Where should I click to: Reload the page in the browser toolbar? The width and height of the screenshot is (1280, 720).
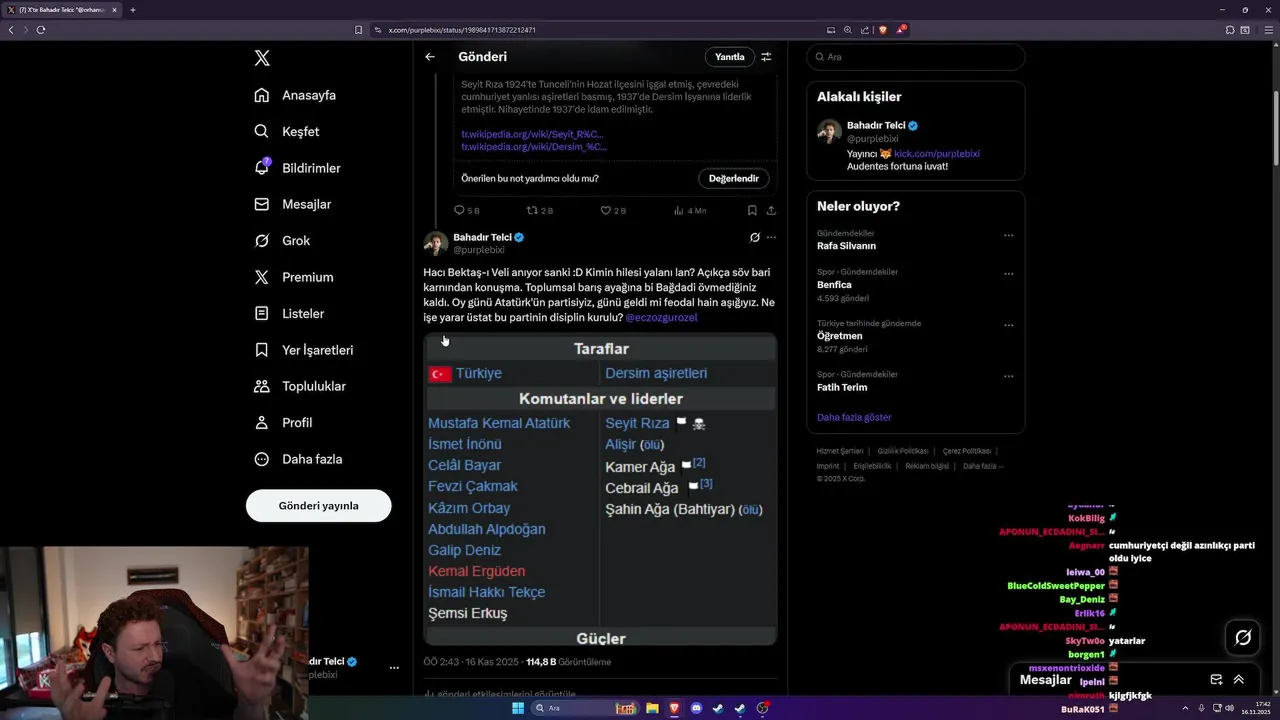41,30
